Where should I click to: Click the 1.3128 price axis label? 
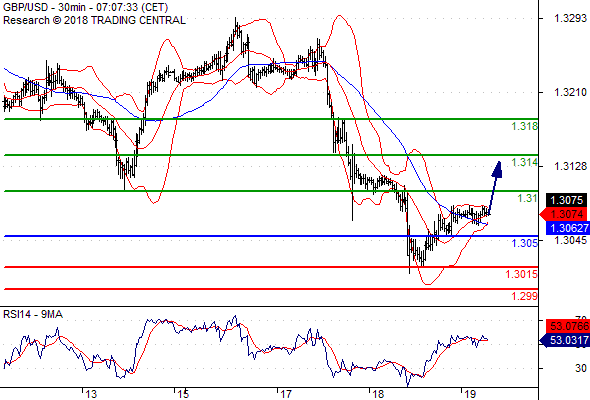[570, 166]
